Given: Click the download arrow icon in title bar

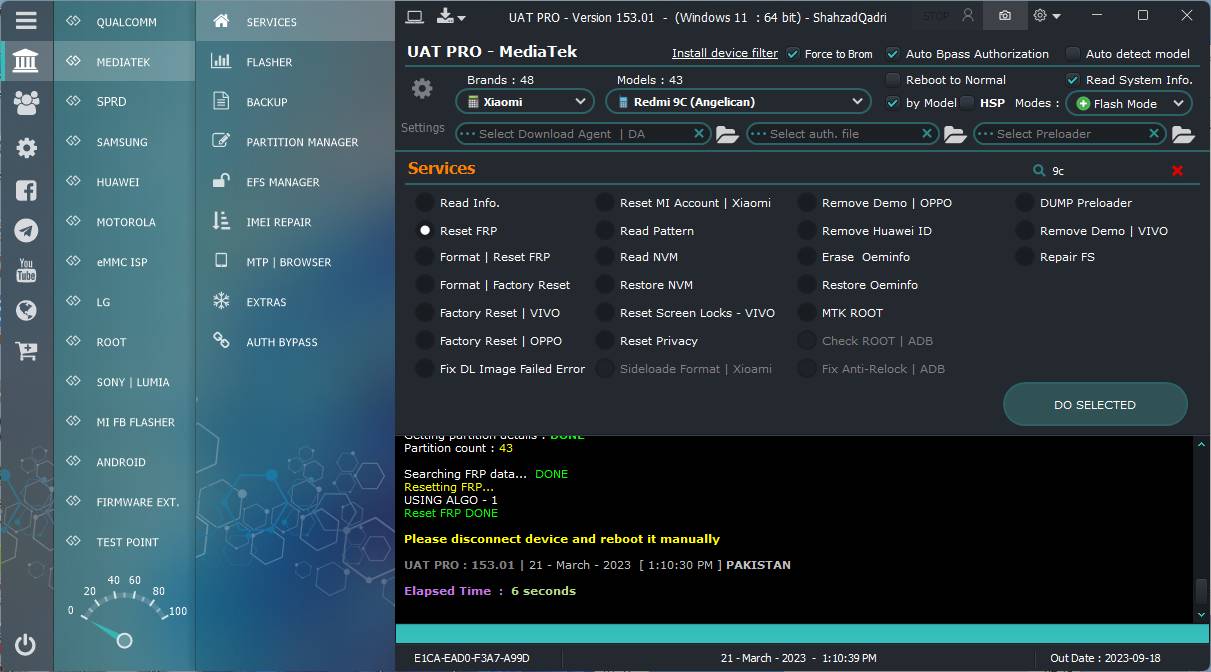Looking at the screenshot, I should coord(450,16).
